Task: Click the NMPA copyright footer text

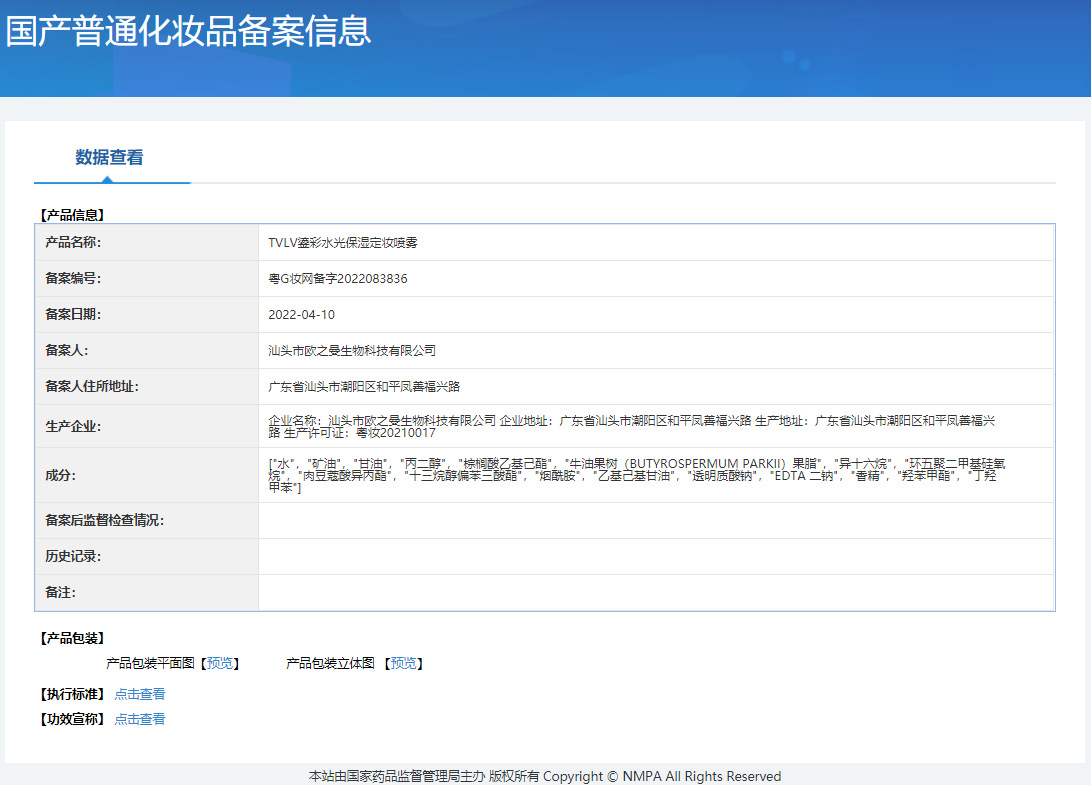Action: pyautogui.click(x=545, y=776)
